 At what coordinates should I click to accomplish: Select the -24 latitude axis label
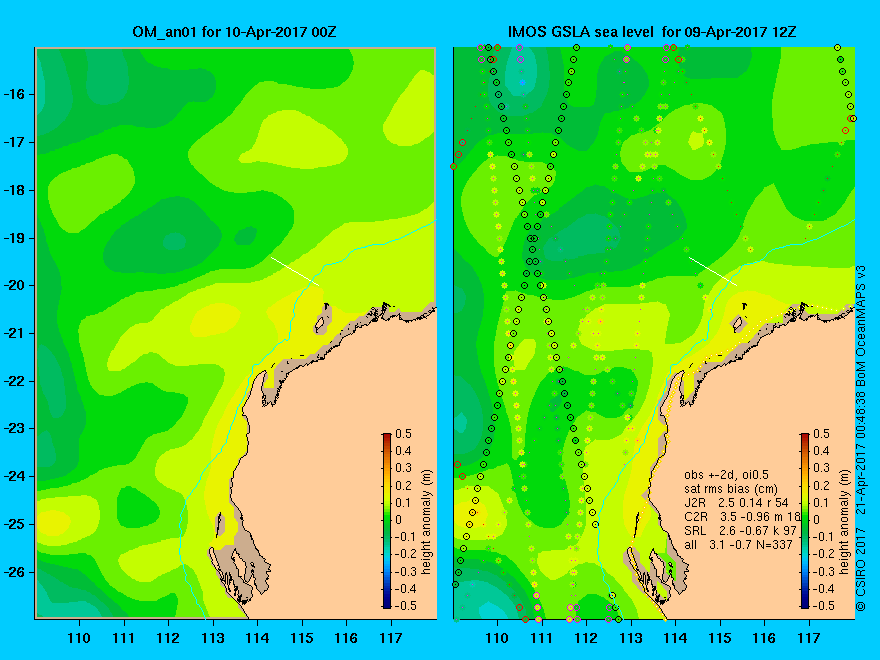pyautogui.click(x=16, y=476)
